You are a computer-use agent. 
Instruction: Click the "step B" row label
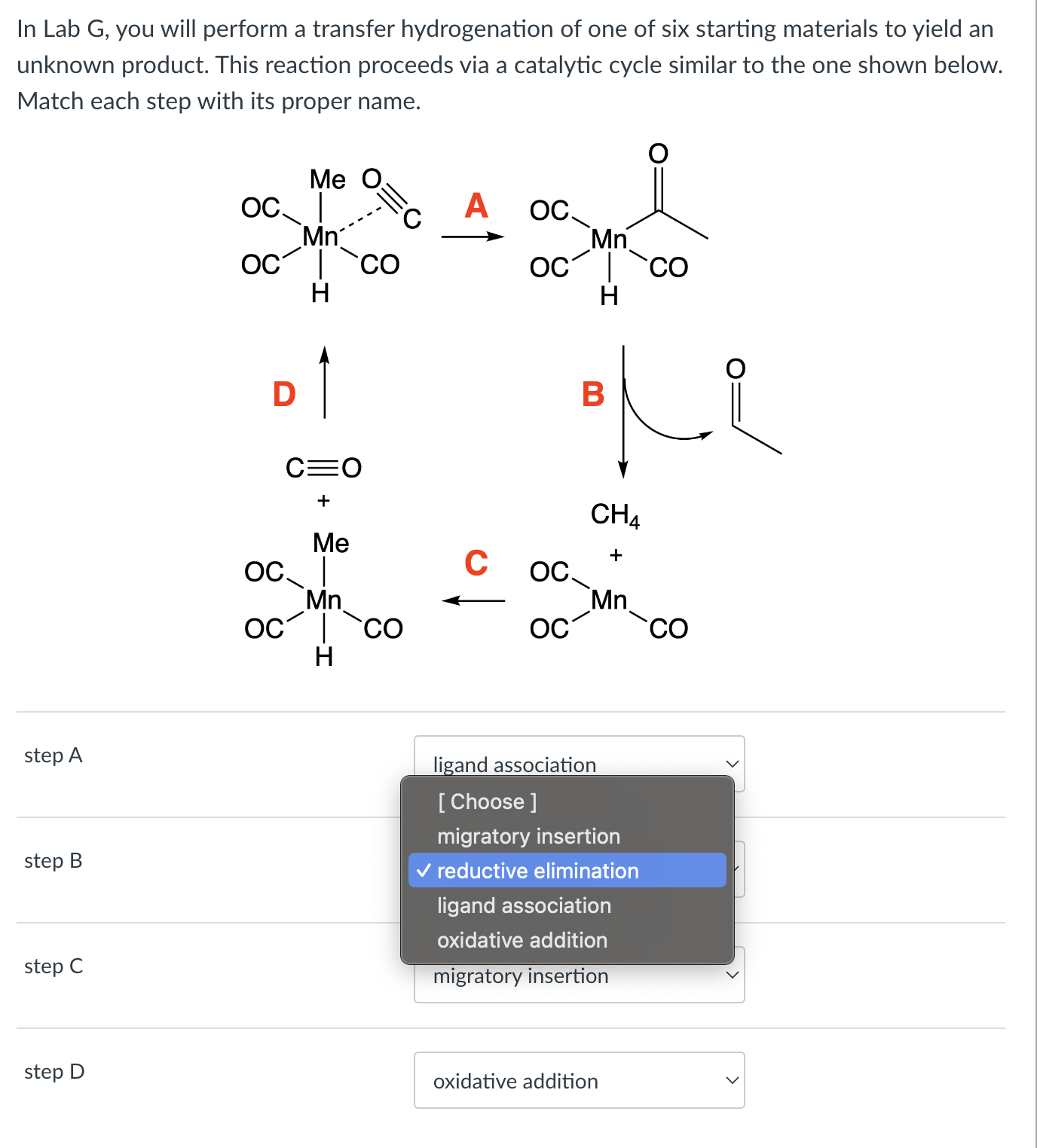53,861
